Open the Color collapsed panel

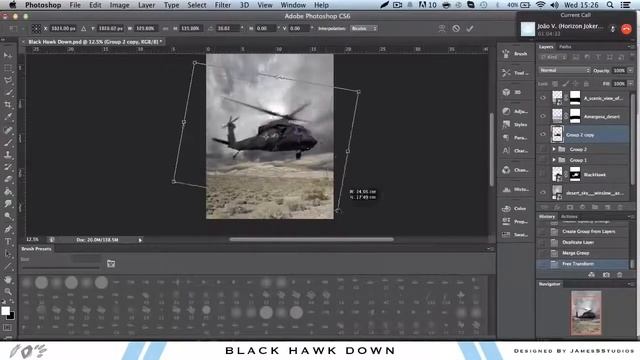tap(515, 209)
